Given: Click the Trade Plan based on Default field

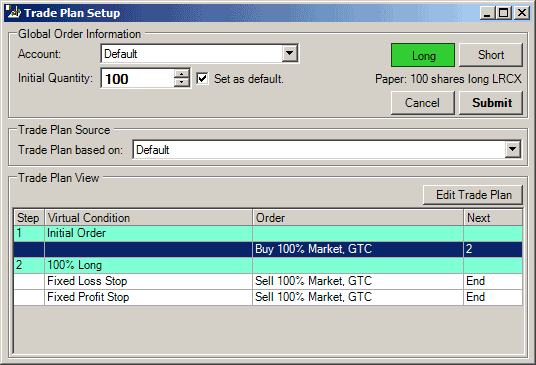Looking at the screenshot, I should (x=326, y=149).
